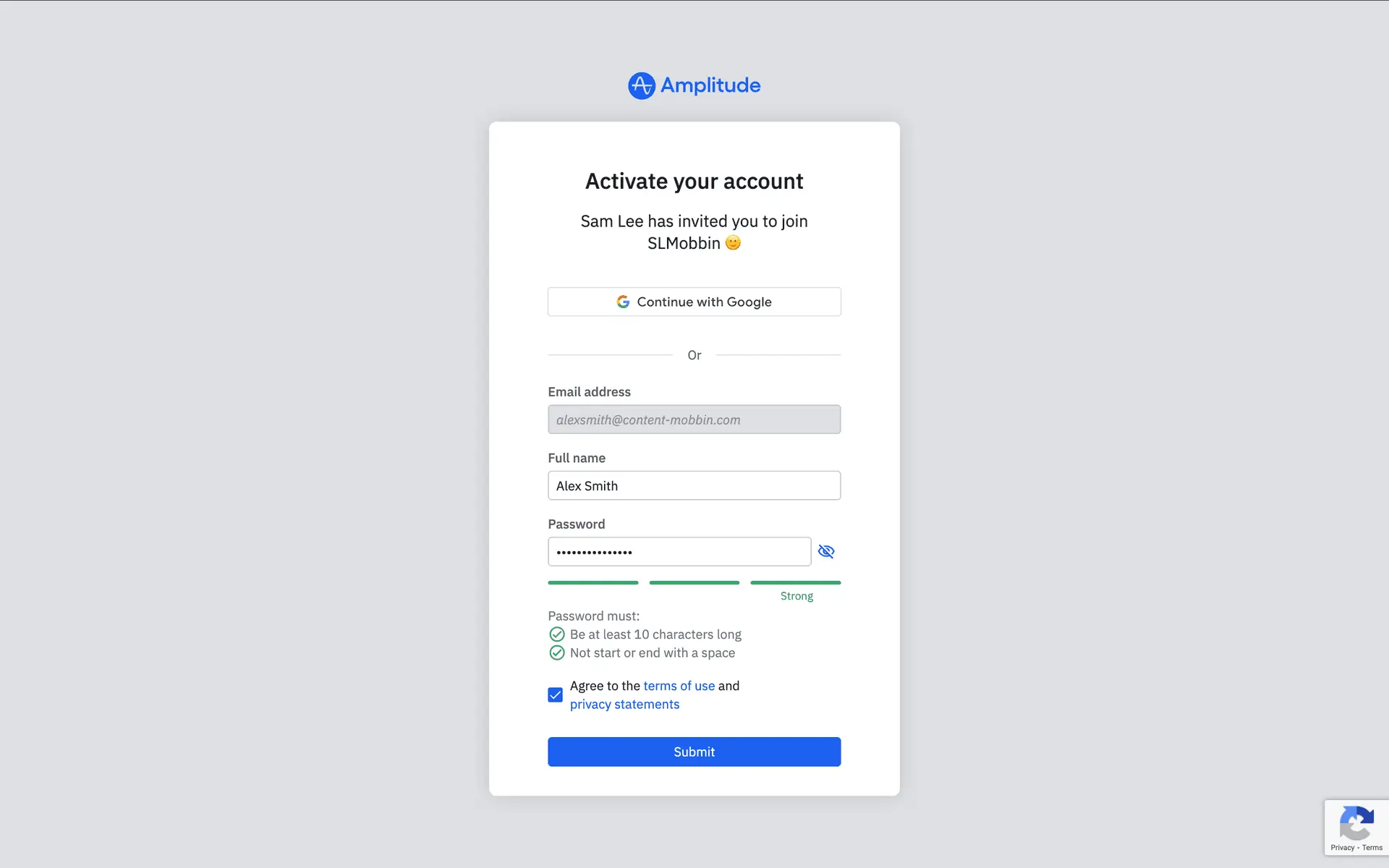This screenshot has height=868, width=1389.
Task: Click the first password strength bar
Action: (x=593, y=582)
